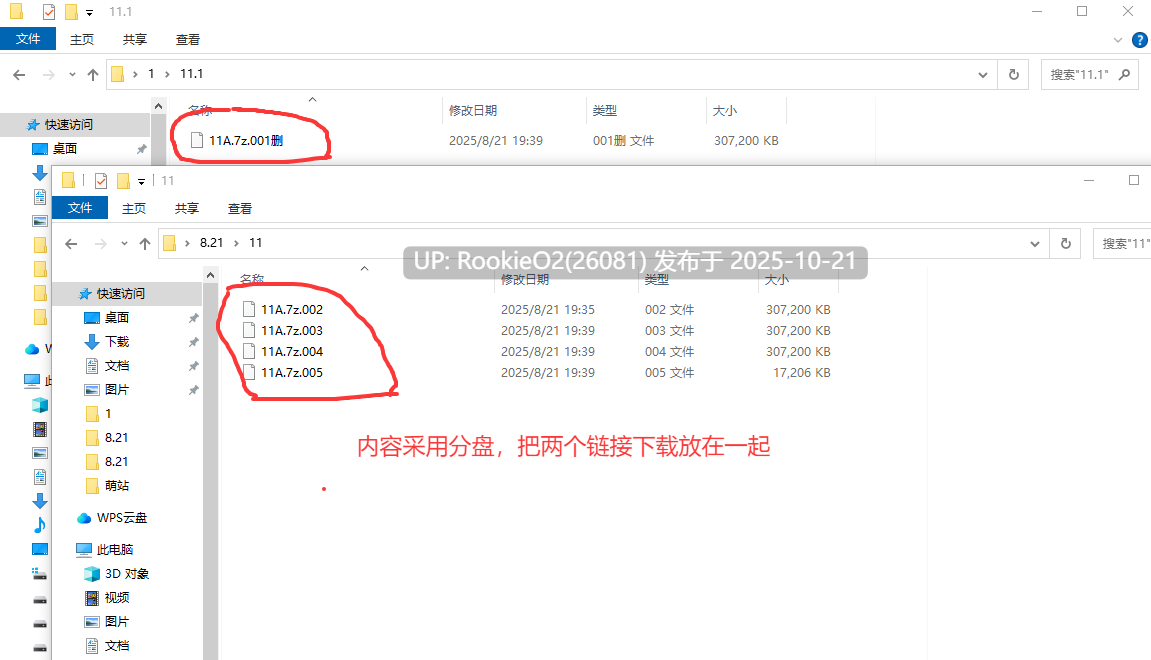Expand address history dropdown in the 11 window
The height and width of the screenshot is (660, 1151).
pyautogui.click(x=1035, y=244)
